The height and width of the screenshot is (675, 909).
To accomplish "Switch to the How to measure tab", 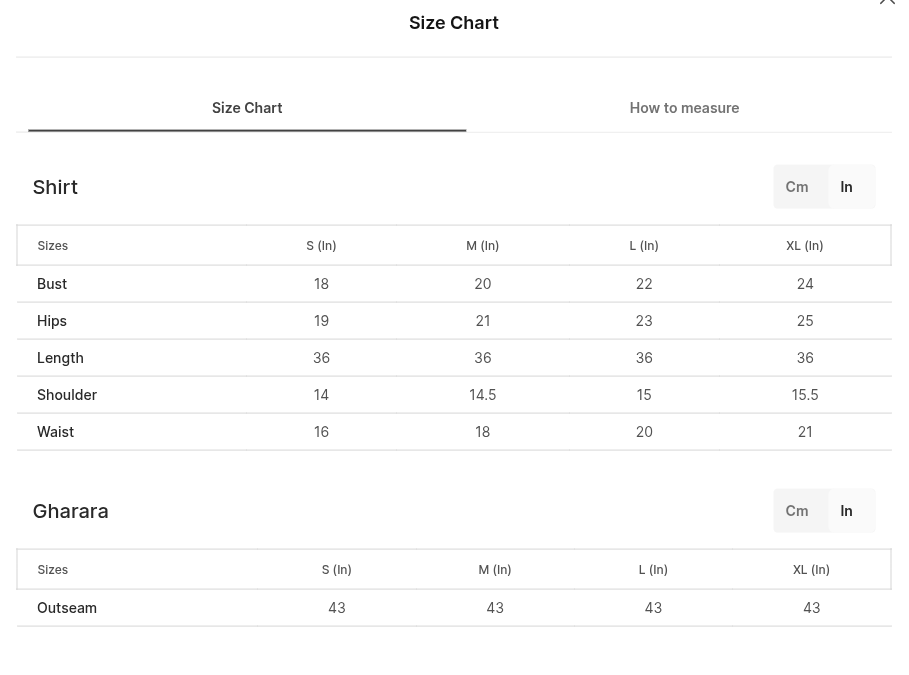I will 684,108.
